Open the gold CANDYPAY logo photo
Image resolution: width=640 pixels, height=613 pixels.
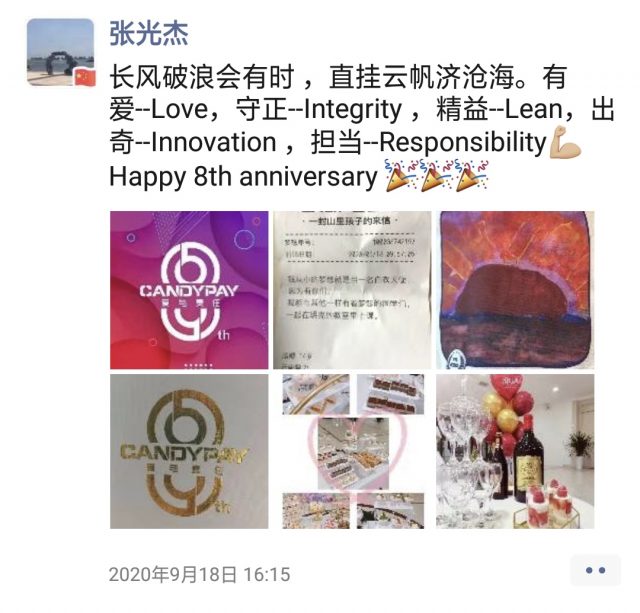[189, 451]
